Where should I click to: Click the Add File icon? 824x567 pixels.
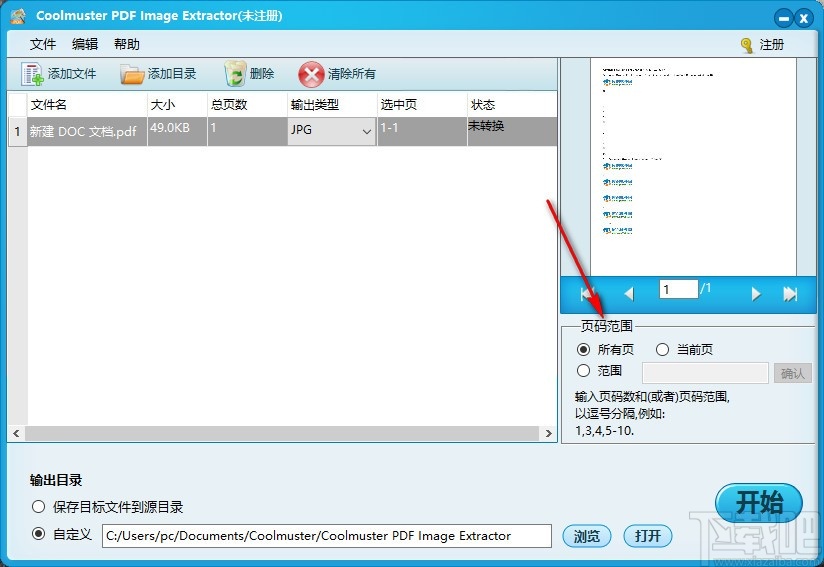pyautogui.click(x=32, y=74)
